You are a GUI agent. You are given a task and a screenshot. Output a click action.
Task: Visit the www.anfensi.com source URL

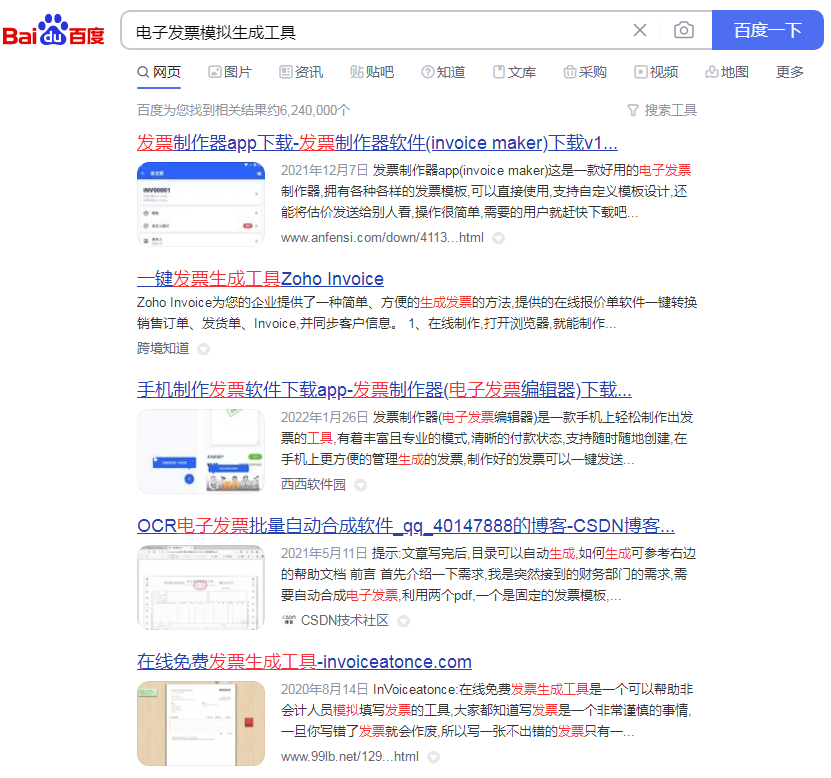[x=382, y=237]
